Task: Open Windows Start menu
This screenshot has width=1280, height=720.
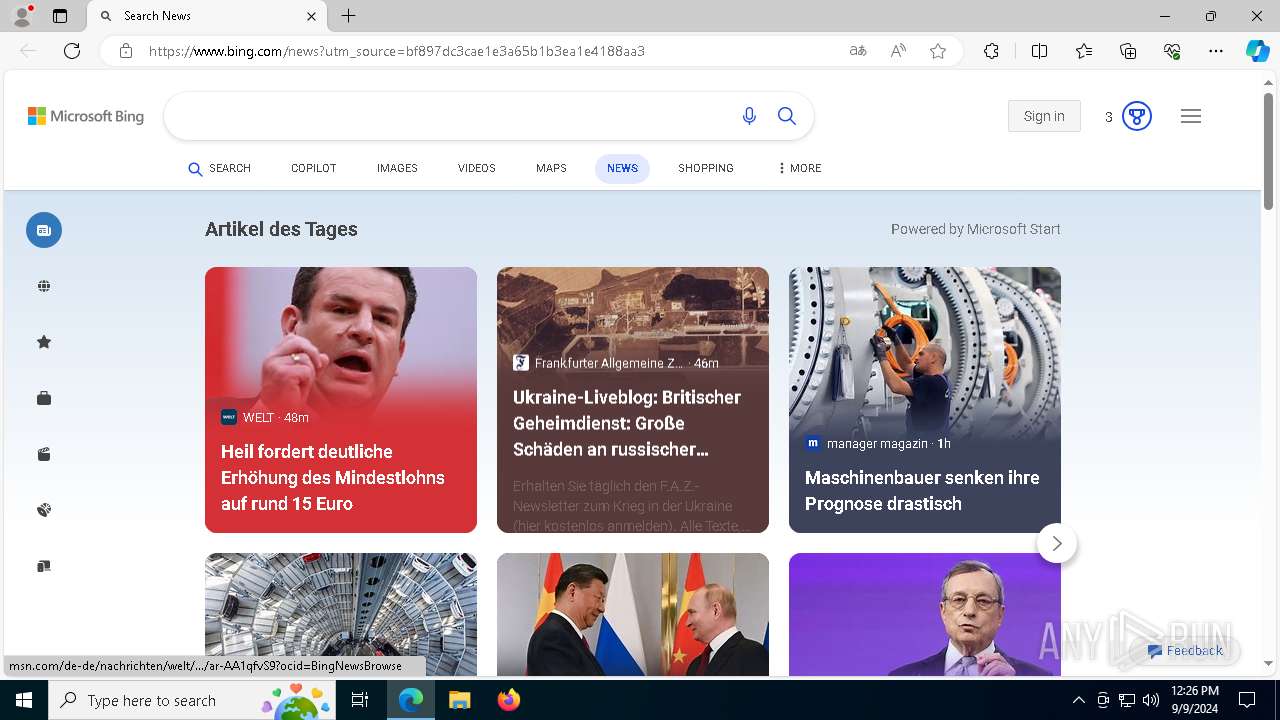Action: pyautogui.click(x=24, y=700)
